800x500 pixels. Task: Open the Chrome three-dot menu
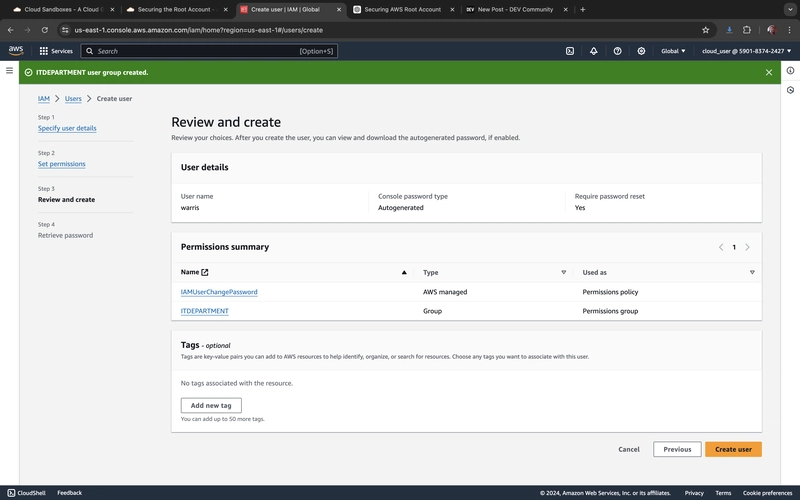tap(789, 30)
